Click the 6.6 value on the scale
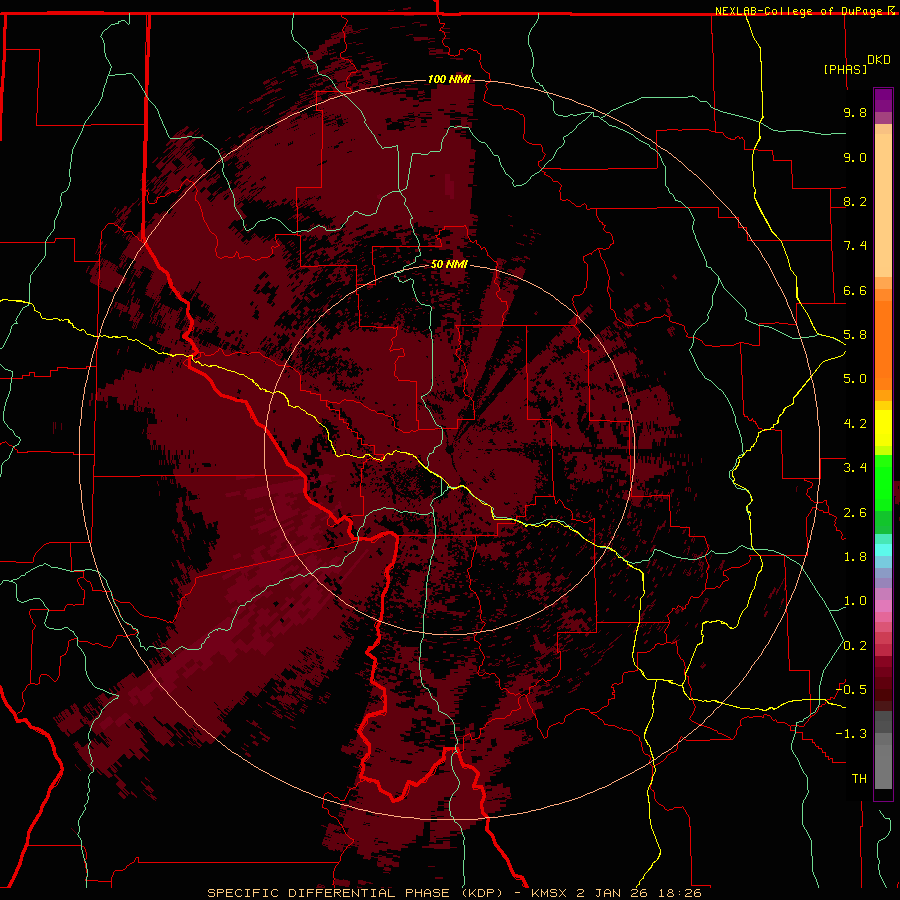This screenshot has height=900, width=900. [x=855, y=290]
